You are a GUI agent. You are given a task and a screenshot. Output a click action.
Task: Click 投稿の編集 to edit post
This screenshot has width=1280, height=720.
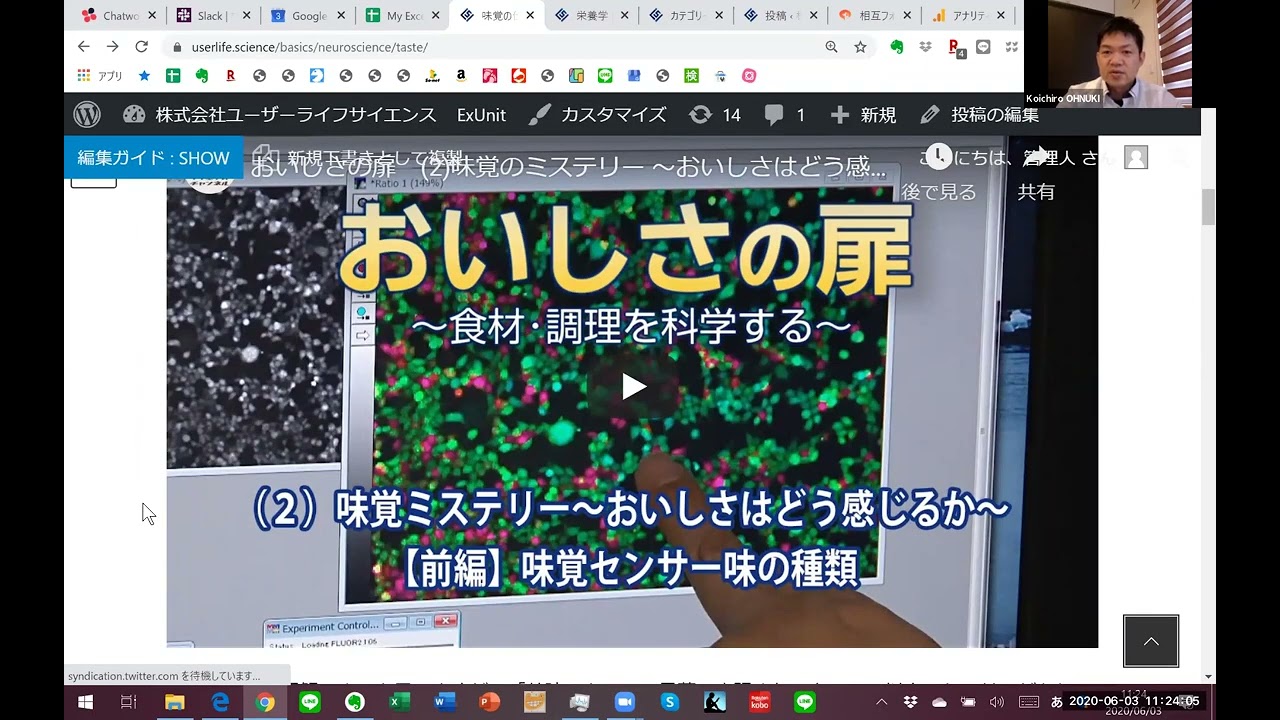click(x=980, y=115)
